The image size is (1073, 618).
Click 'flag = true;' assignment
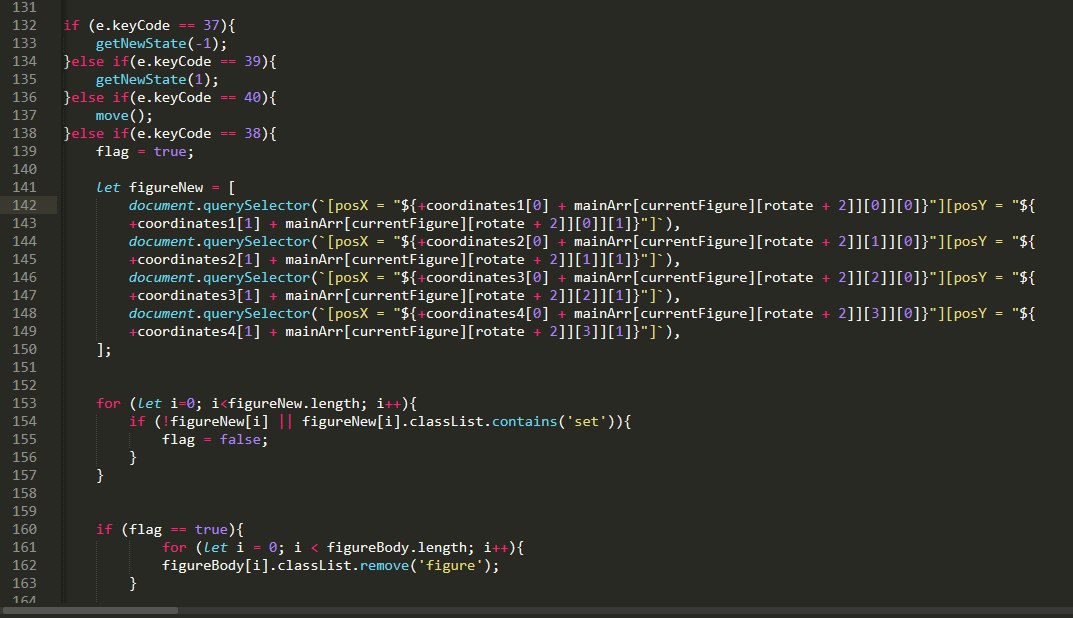tap(144, 151)
